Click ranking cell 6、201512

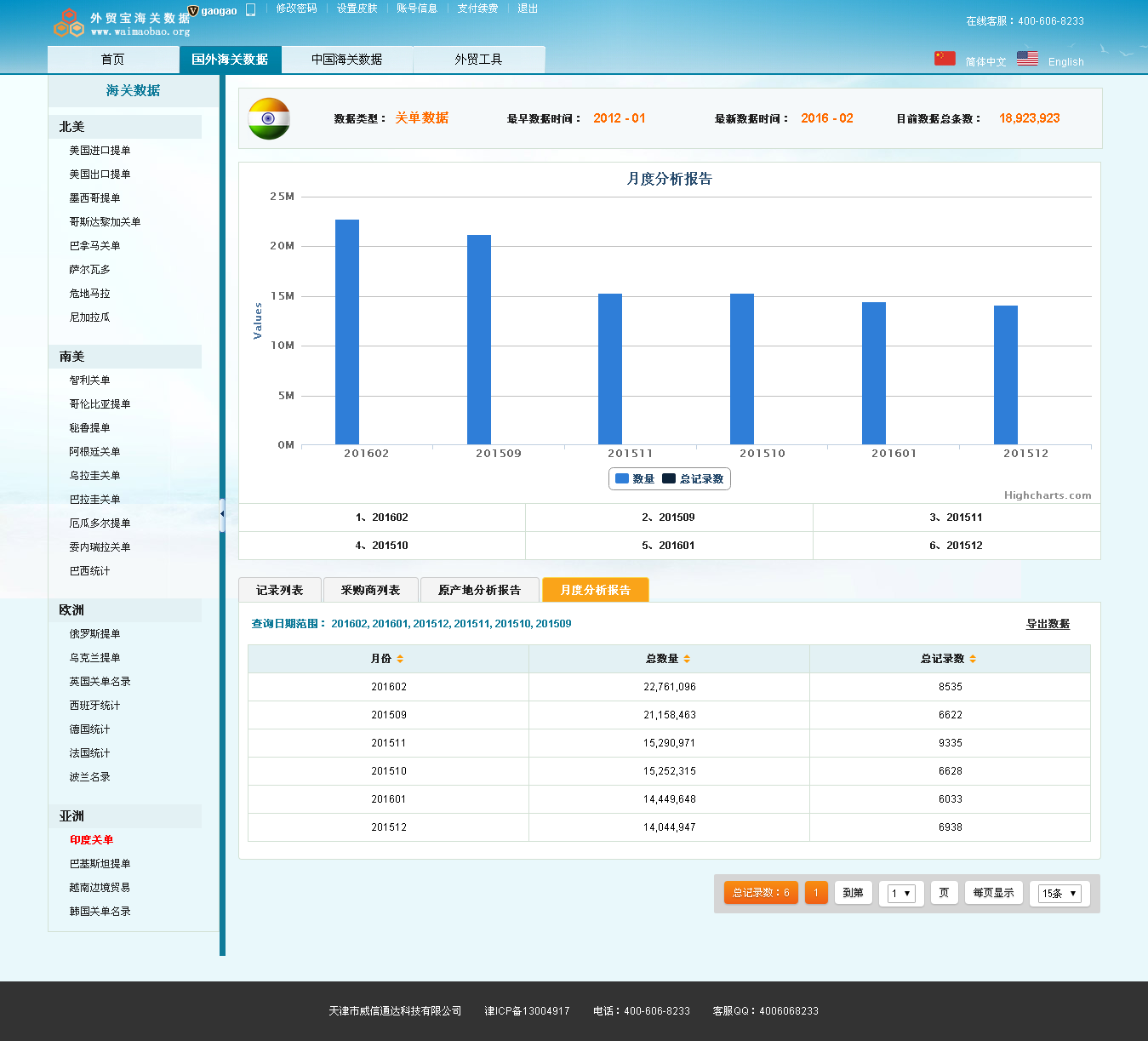[957, 546]
